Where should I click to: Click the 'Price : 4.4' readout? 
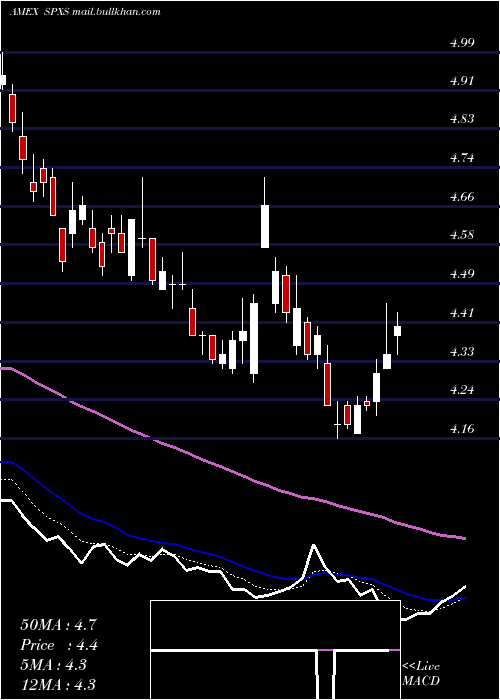click(x=58, y=645)
